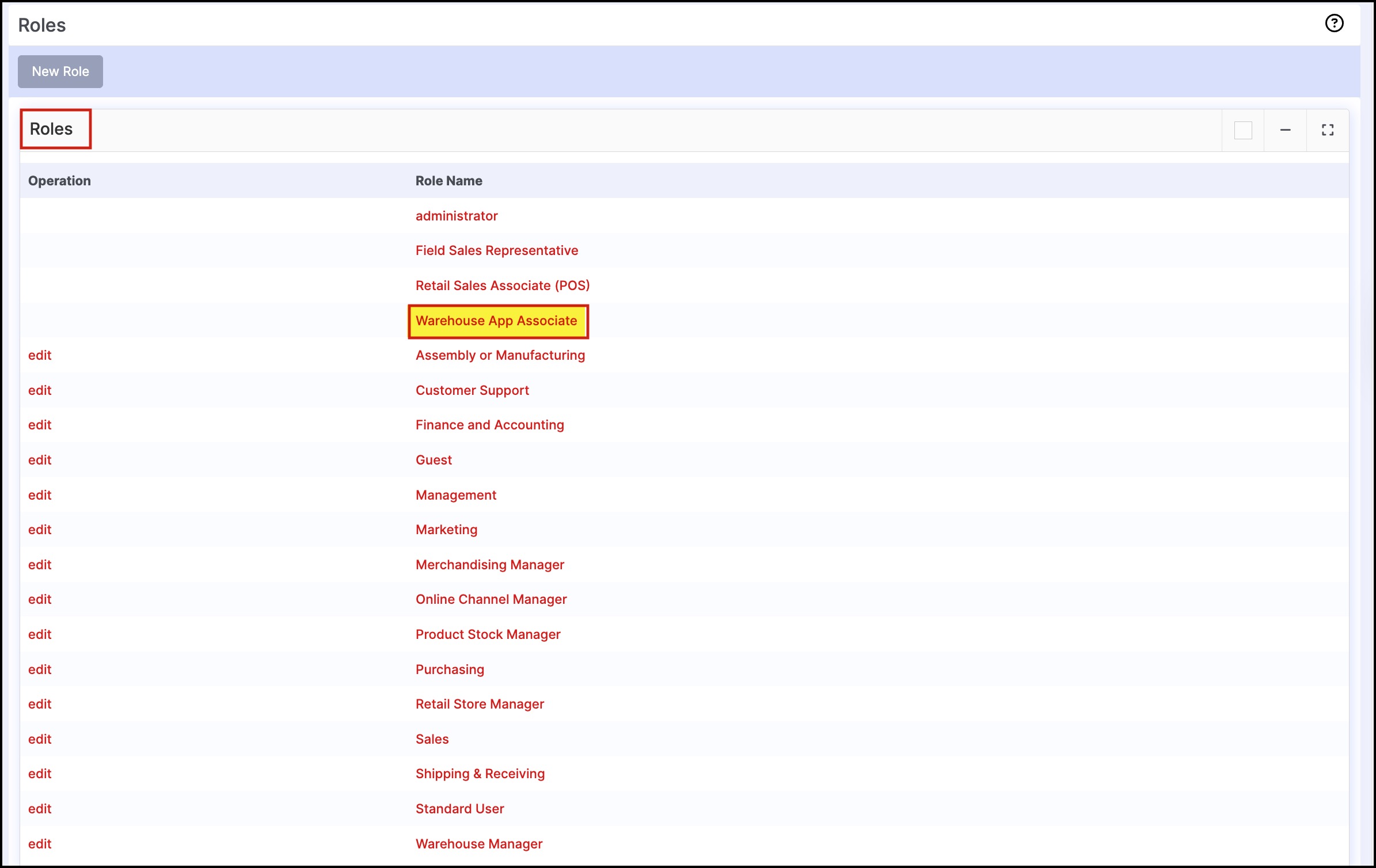
Task: Click edit next to Customer Support
Action: point(40,390)
